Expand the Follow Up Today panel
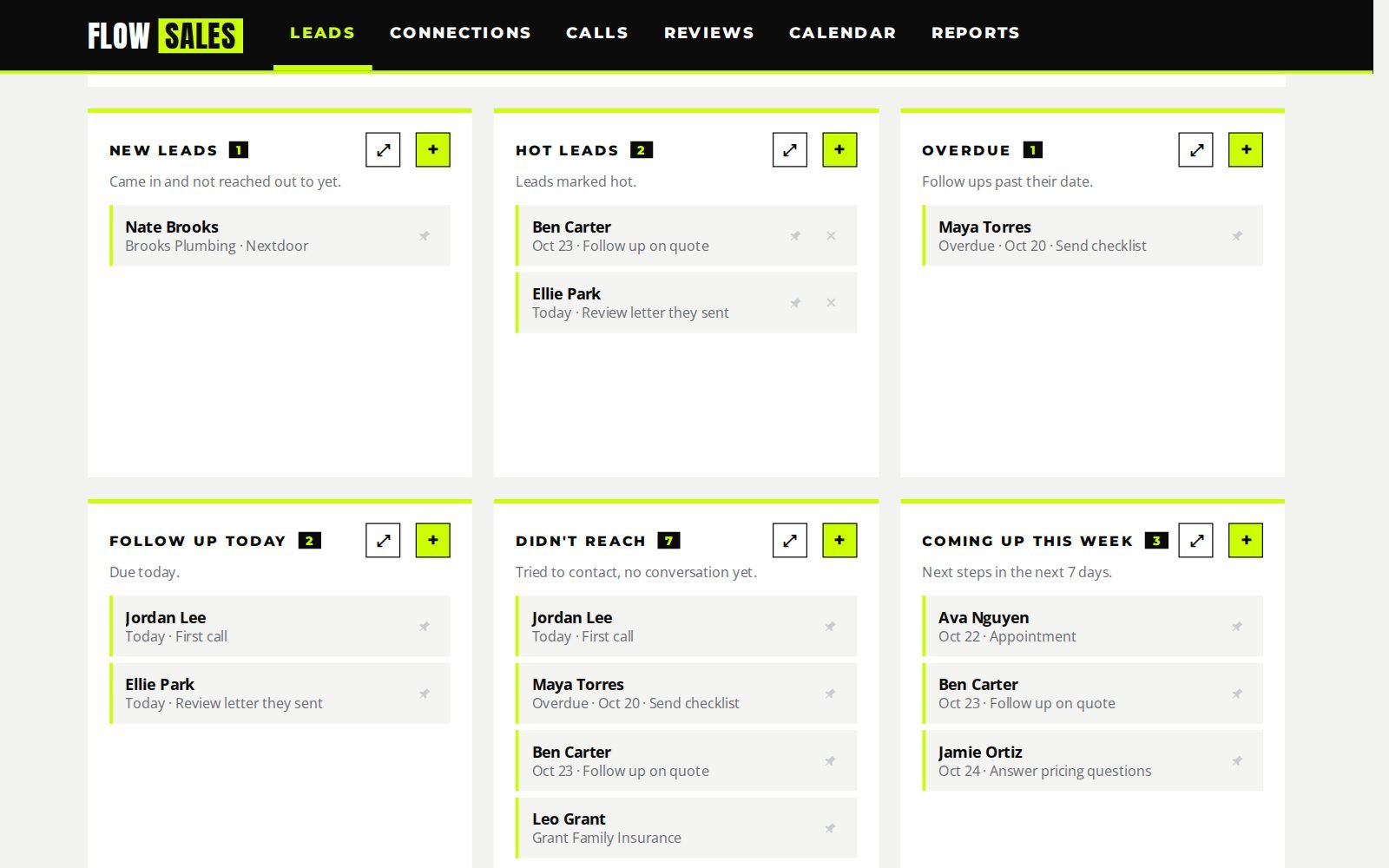The image size is (1389, 868). click(x=383, y=540)
